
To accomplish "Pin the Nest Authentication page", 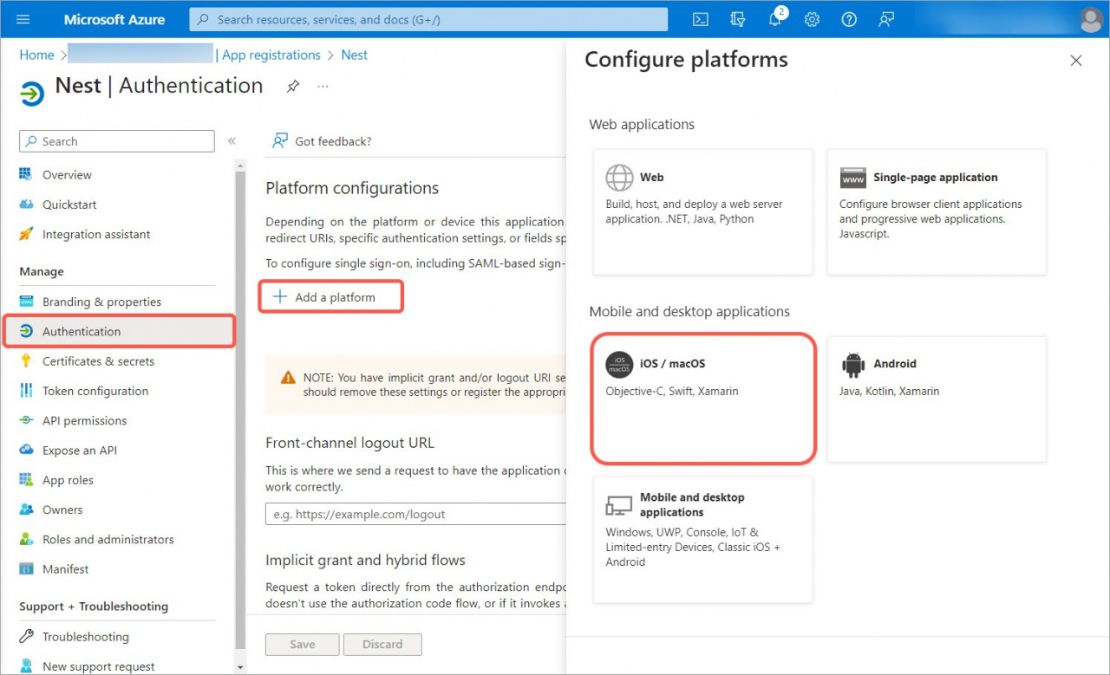I will (x=292, y=86).
